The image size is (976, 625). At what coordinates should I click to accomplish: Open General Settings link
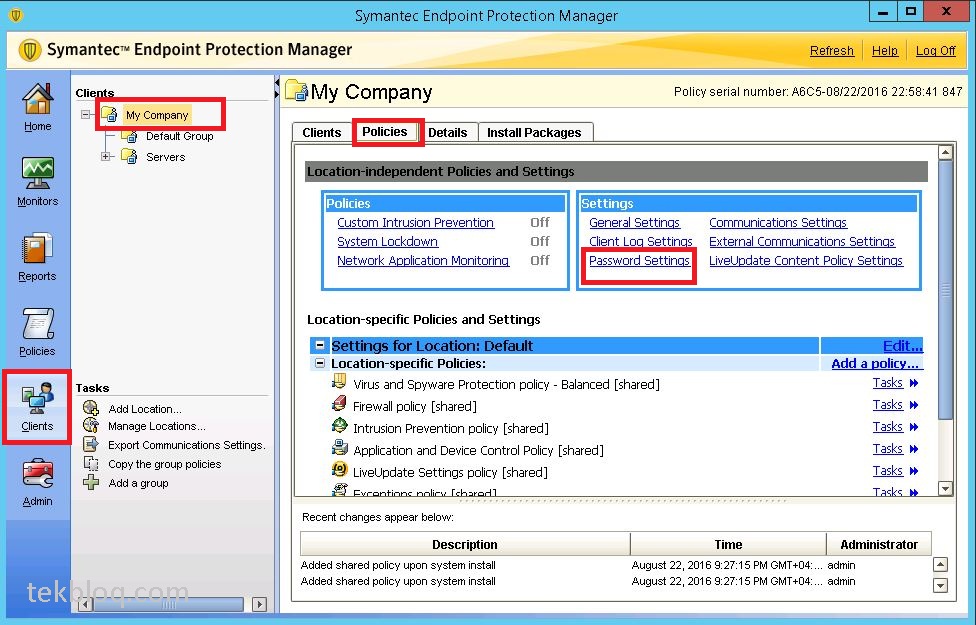(634, 222)
